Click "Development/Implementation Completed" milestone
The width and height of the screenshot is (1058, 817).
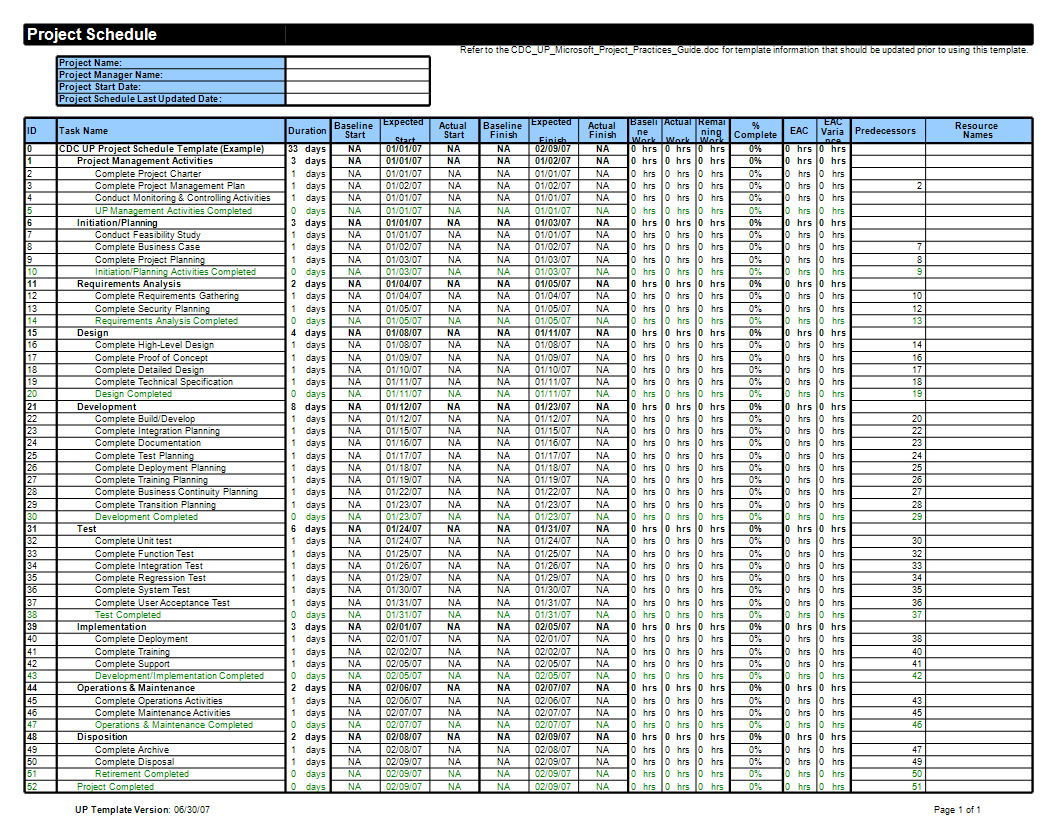[x=179, y=676]
